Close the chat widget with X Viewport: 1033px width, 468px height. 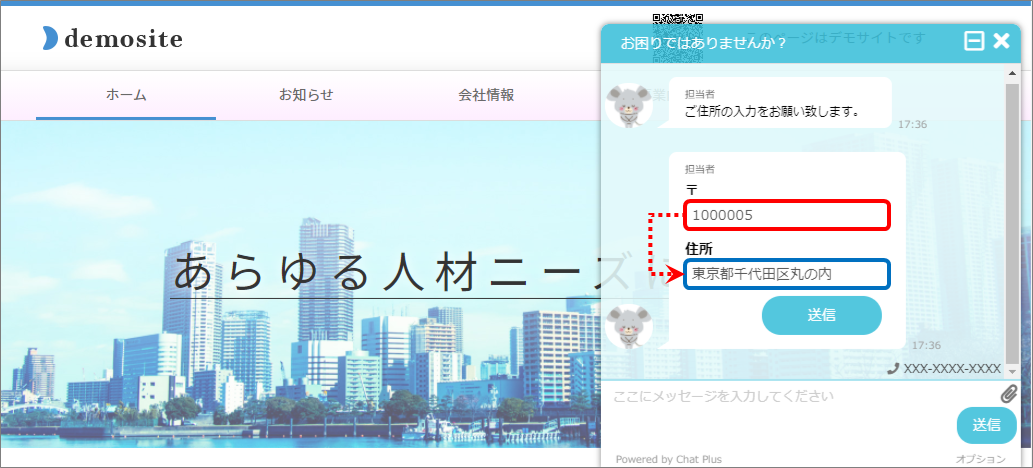[x=1001, y=42]
